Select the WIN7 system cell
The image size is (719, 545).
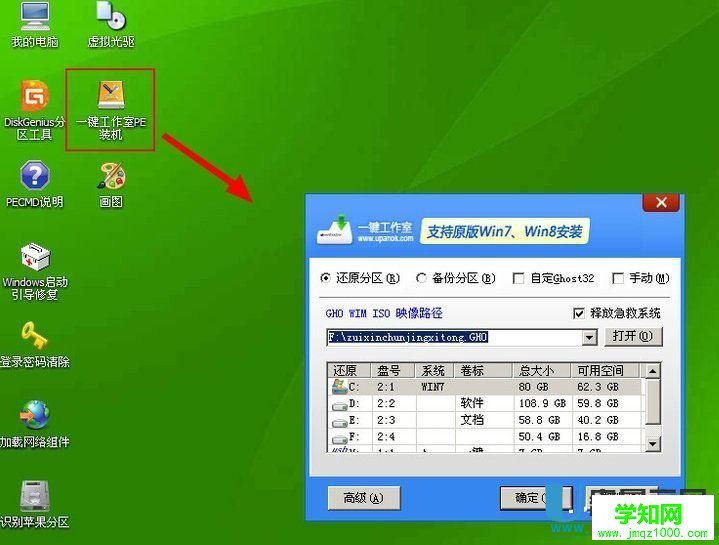pyautogui.click(x=432, y=387)
